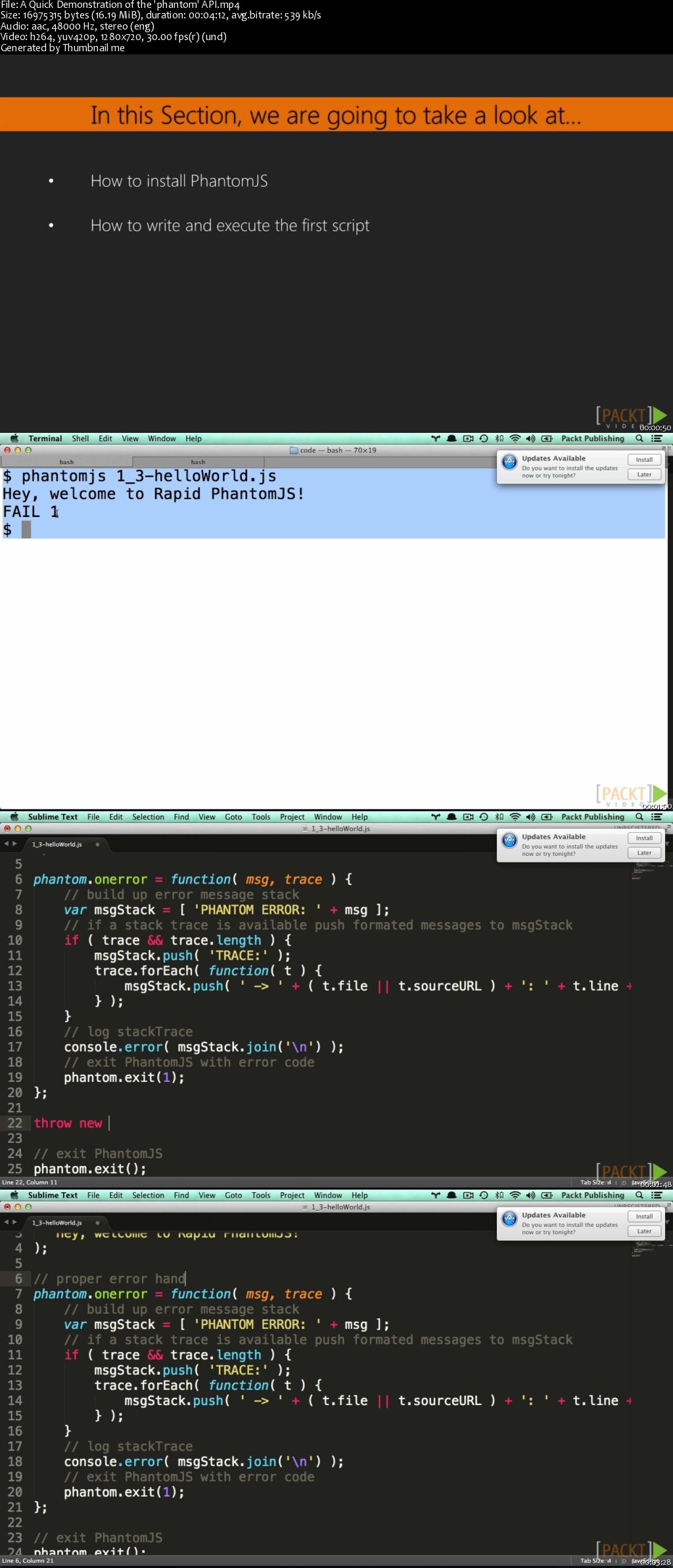The height and width of the screenshot is (1568, 673).
Task: Click Time Machine icon in Terminal frame menu bar
Action: pyautogui.click(x=484, y=438)
